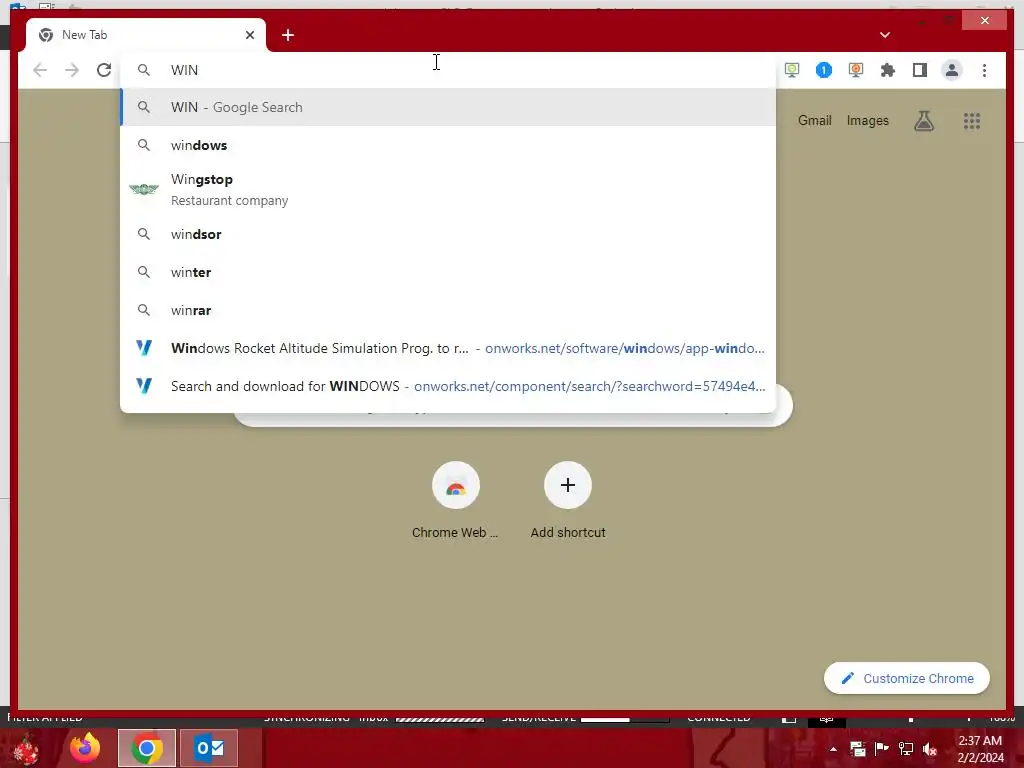
Task: Close the Chrome window
Action: (x=985, y=21)
